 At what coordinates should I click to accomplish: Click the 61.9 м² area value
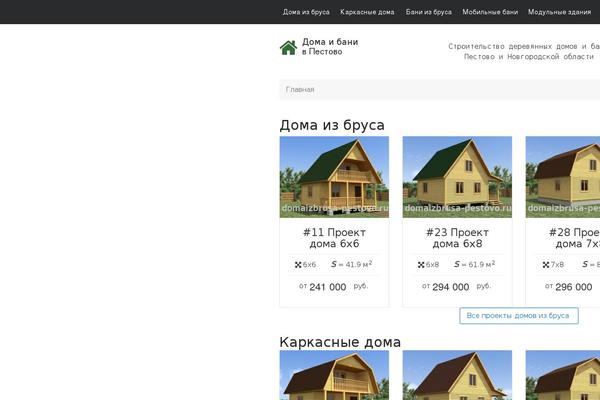pyautogui.click(x=482, y=264)
